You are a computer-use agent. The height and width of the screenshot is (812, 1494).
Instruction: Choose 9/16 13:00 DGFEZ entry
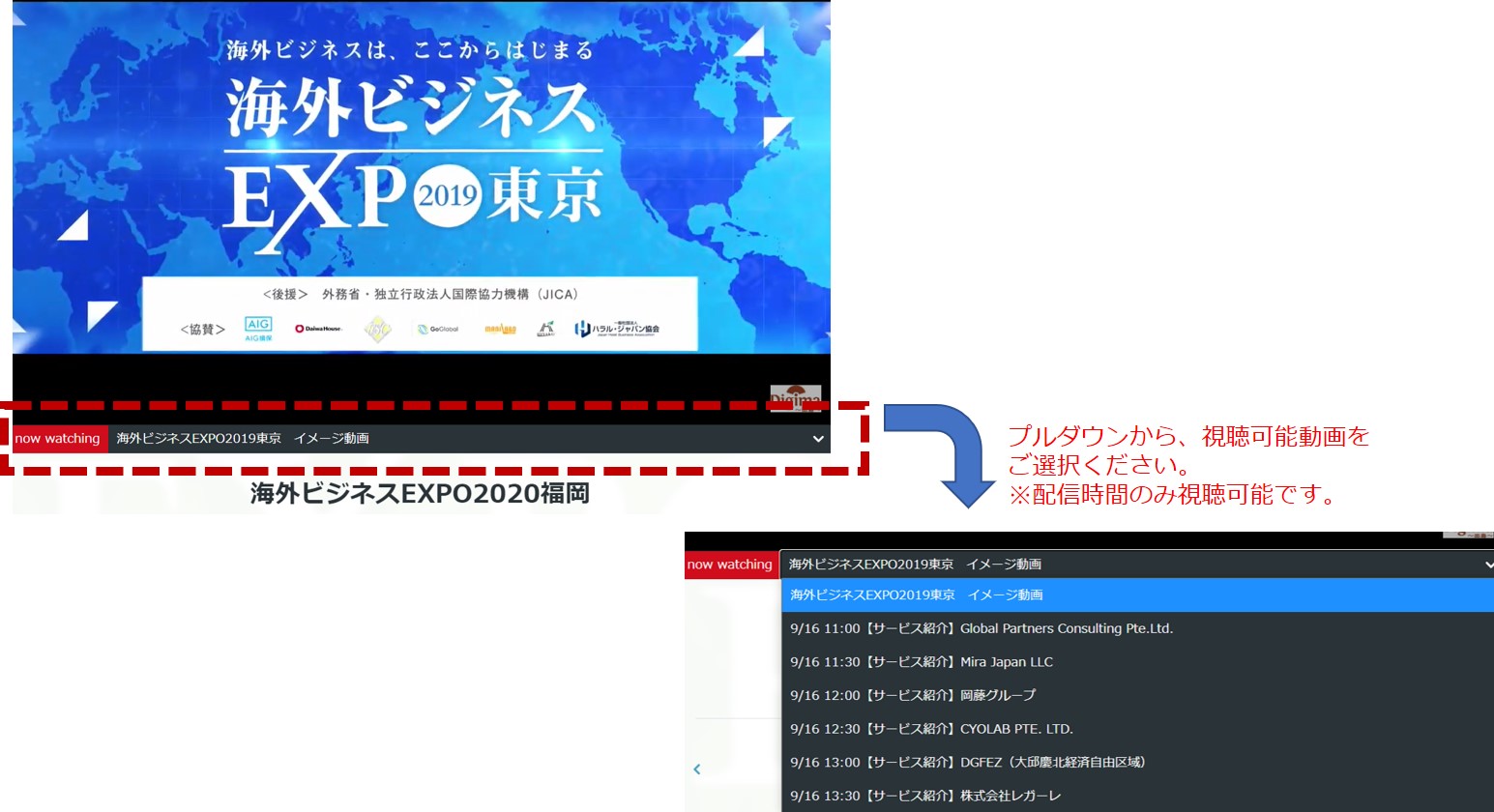point(1137,762)
